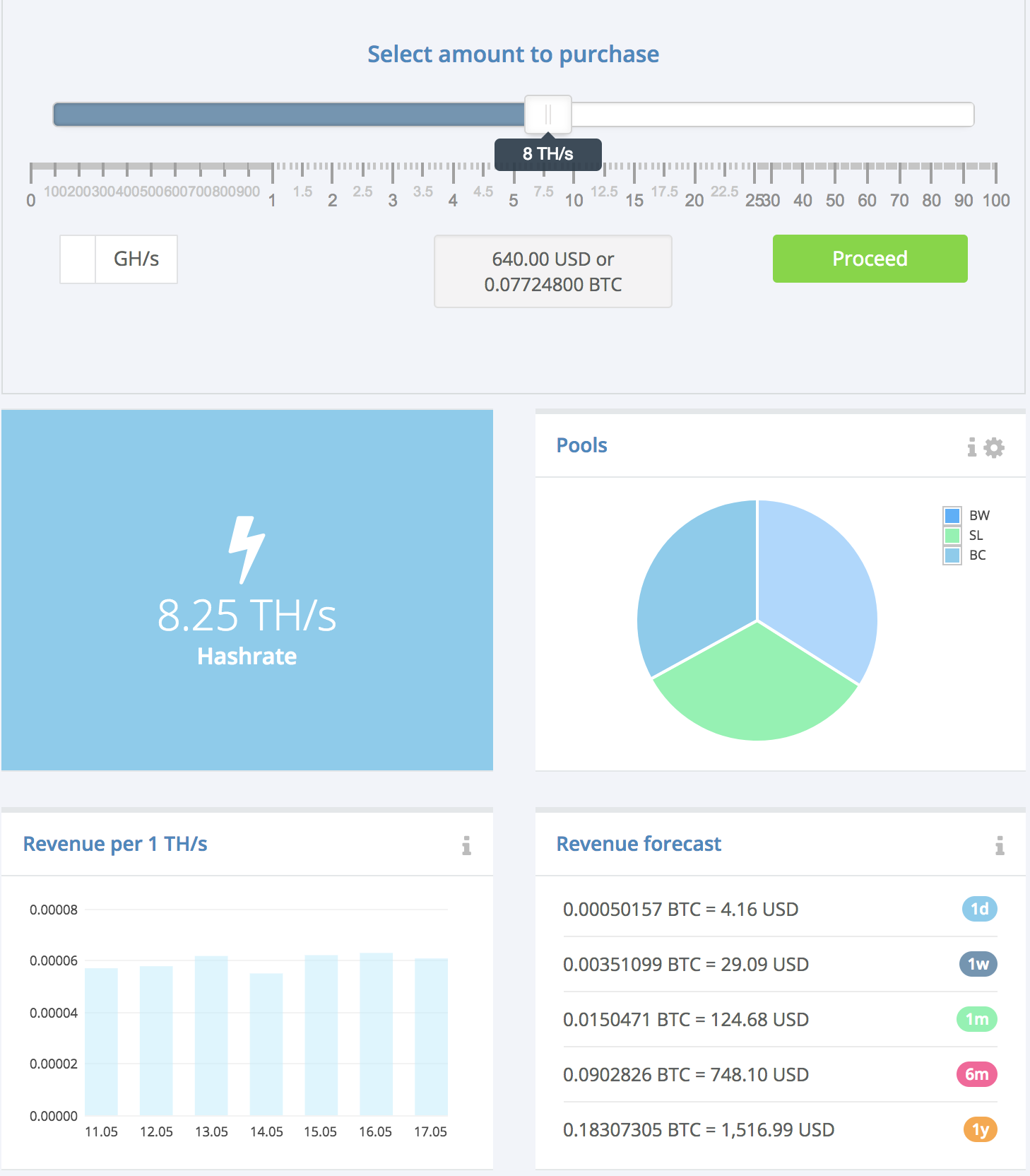1030x1176 pixels.
Task: Toggle the SL legend swatch
Action: (x=952, y=535)
